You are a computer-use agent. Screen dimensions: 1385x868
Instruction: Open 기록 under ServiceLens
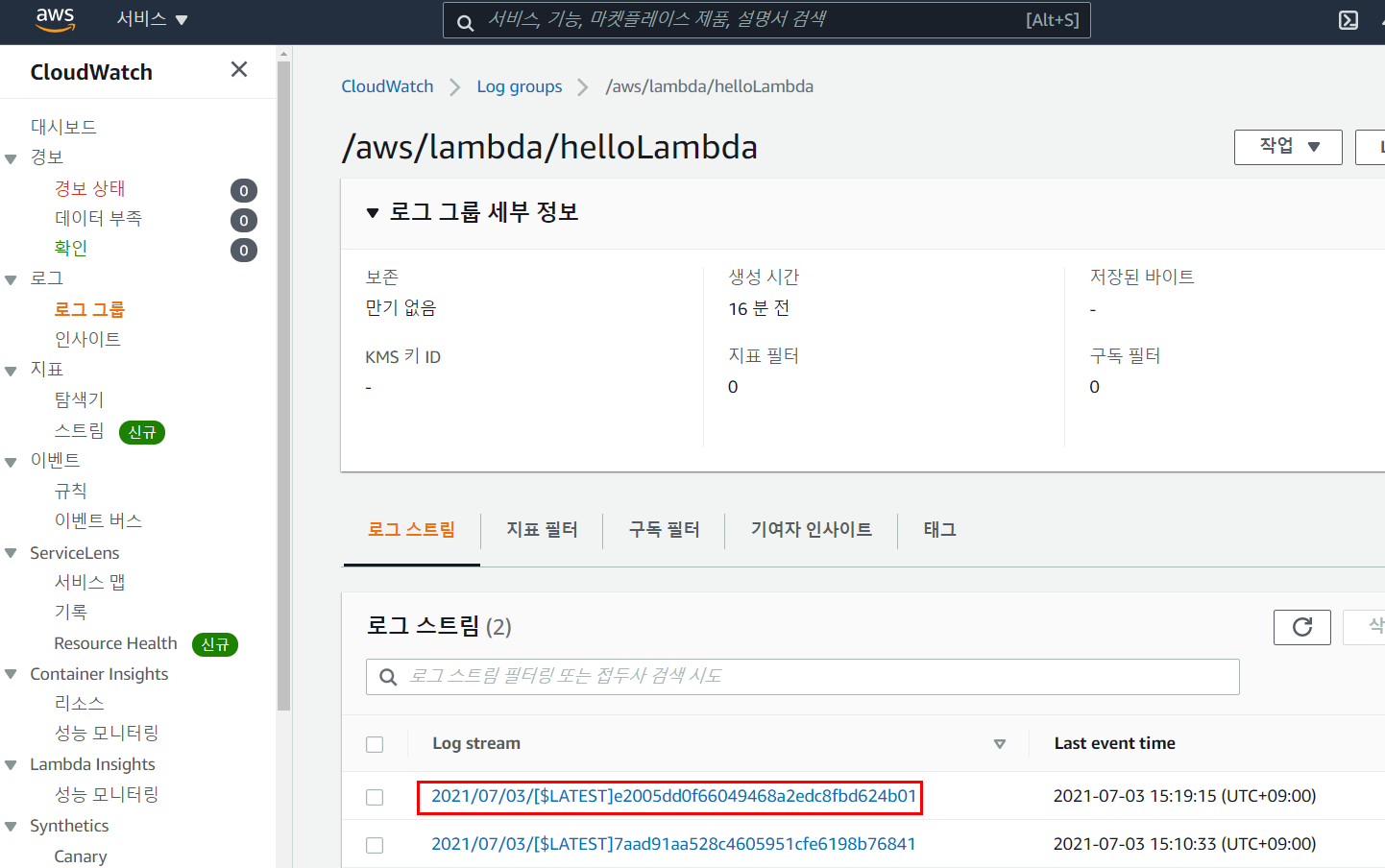(x=70, y=612)
